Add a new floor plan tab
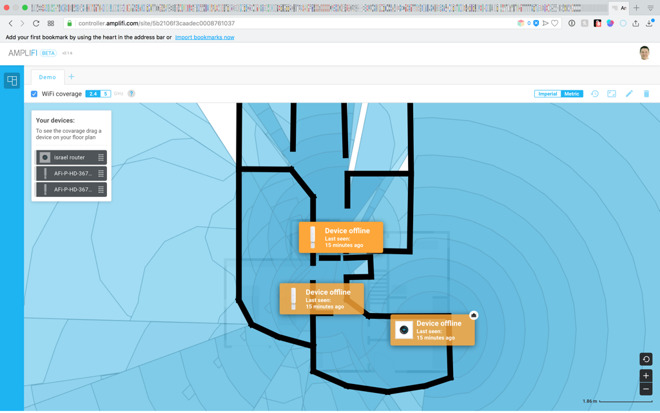This screenshot has width=660, height=413. click(71, 77)
